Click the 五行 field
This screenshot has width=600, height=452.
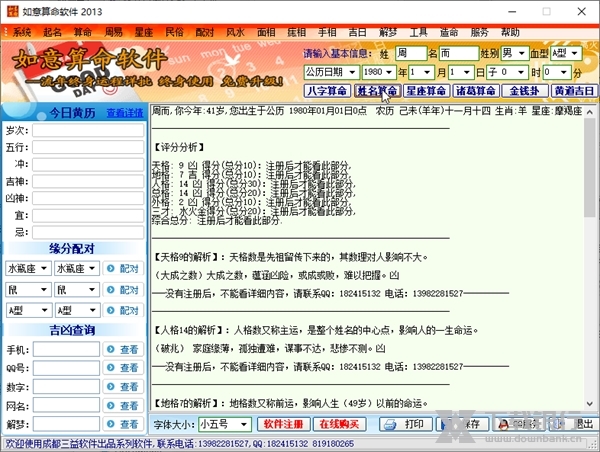click(x=88, y=147)
